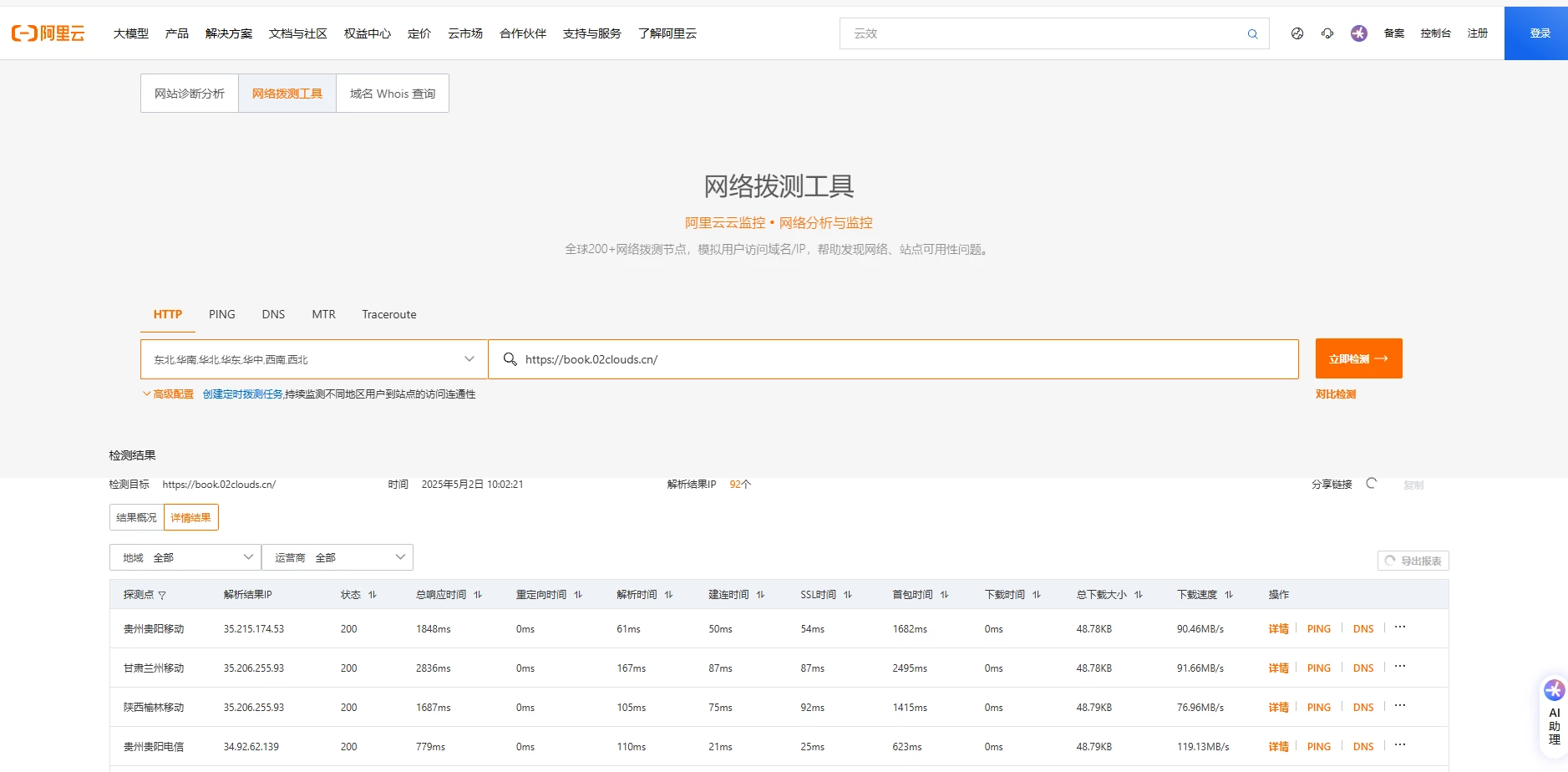Click the 立即检测 detect button
Screen dimensions: 1568x772
click(x=1357, y=358)
